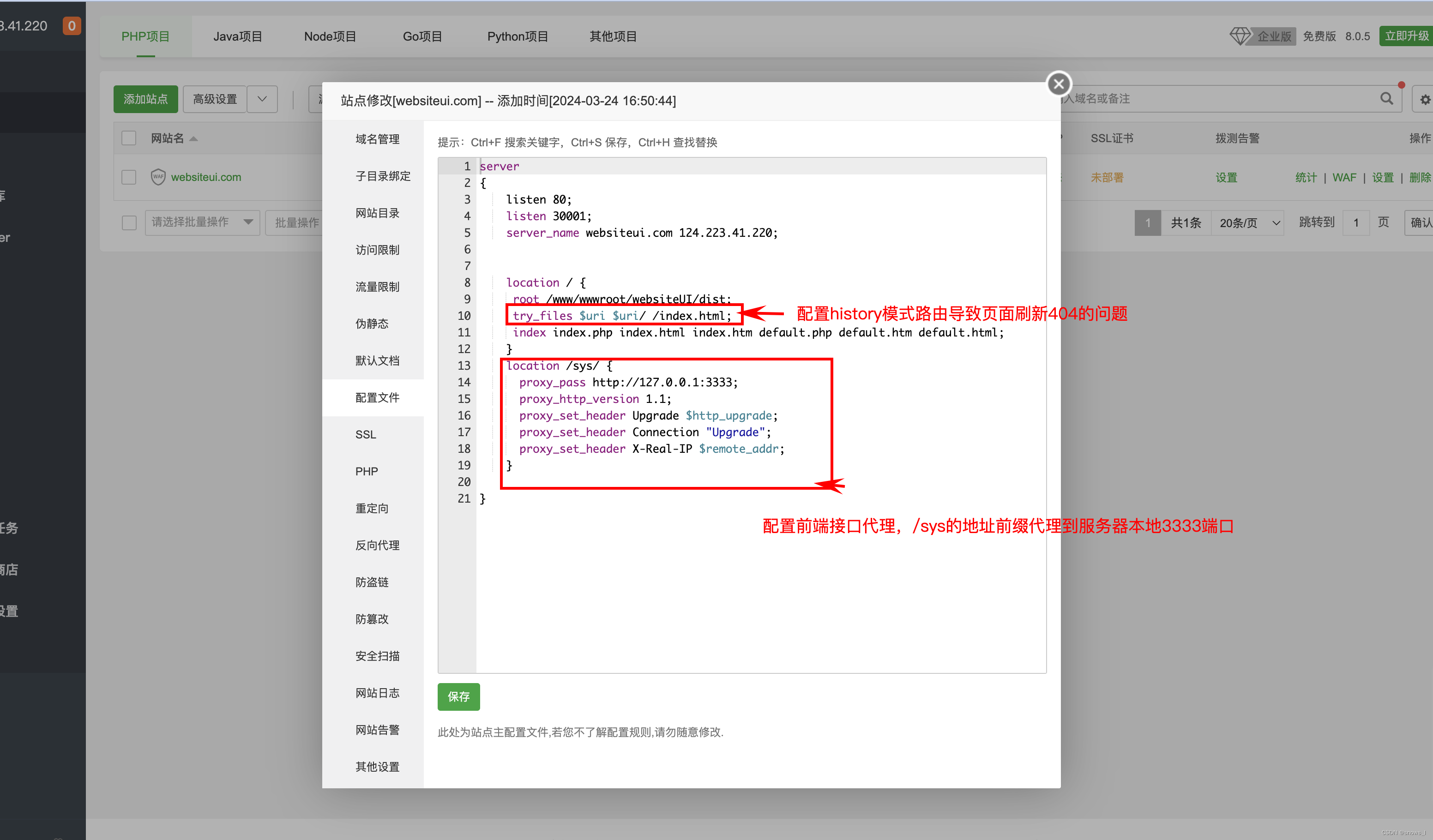This screenshot has height=840, width=1433.
Task: Open 防篡改 in the dialog sidebar
Action: click(373, 619)
